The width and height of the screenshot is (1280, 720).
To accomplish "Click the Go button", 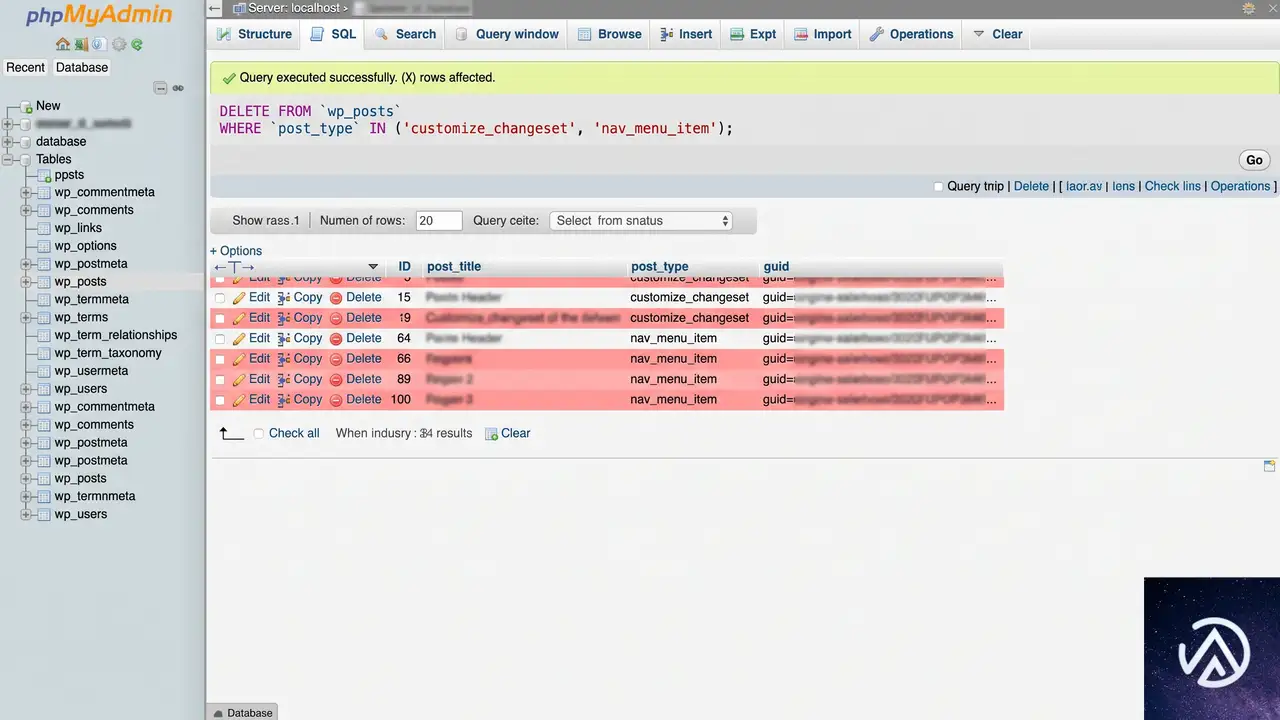I will coord(1254,160).
